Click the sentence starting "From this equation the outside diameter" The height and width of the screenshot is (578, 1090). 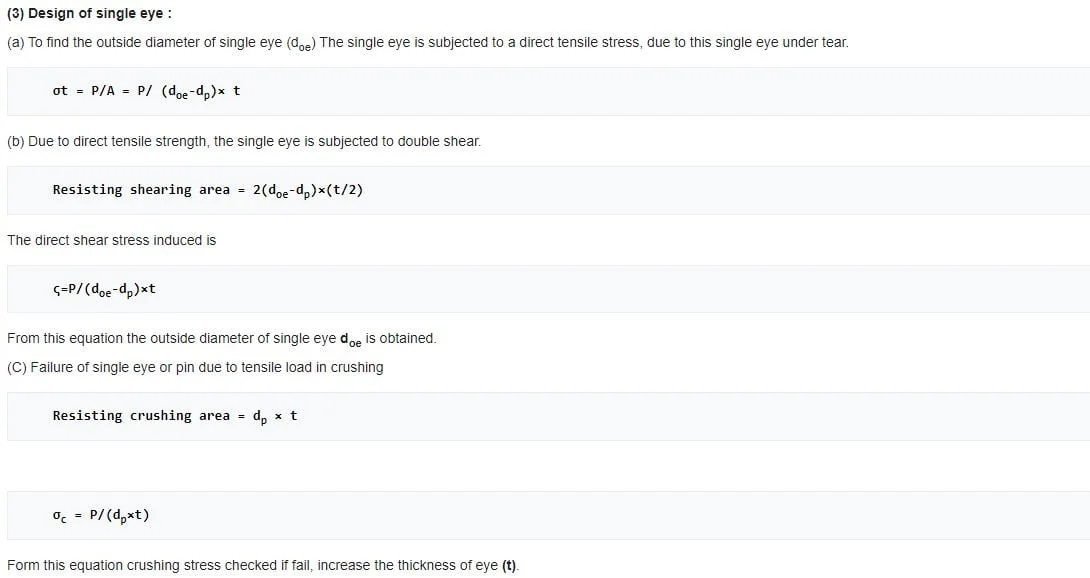pyautogui.click(x=221, y=338)
